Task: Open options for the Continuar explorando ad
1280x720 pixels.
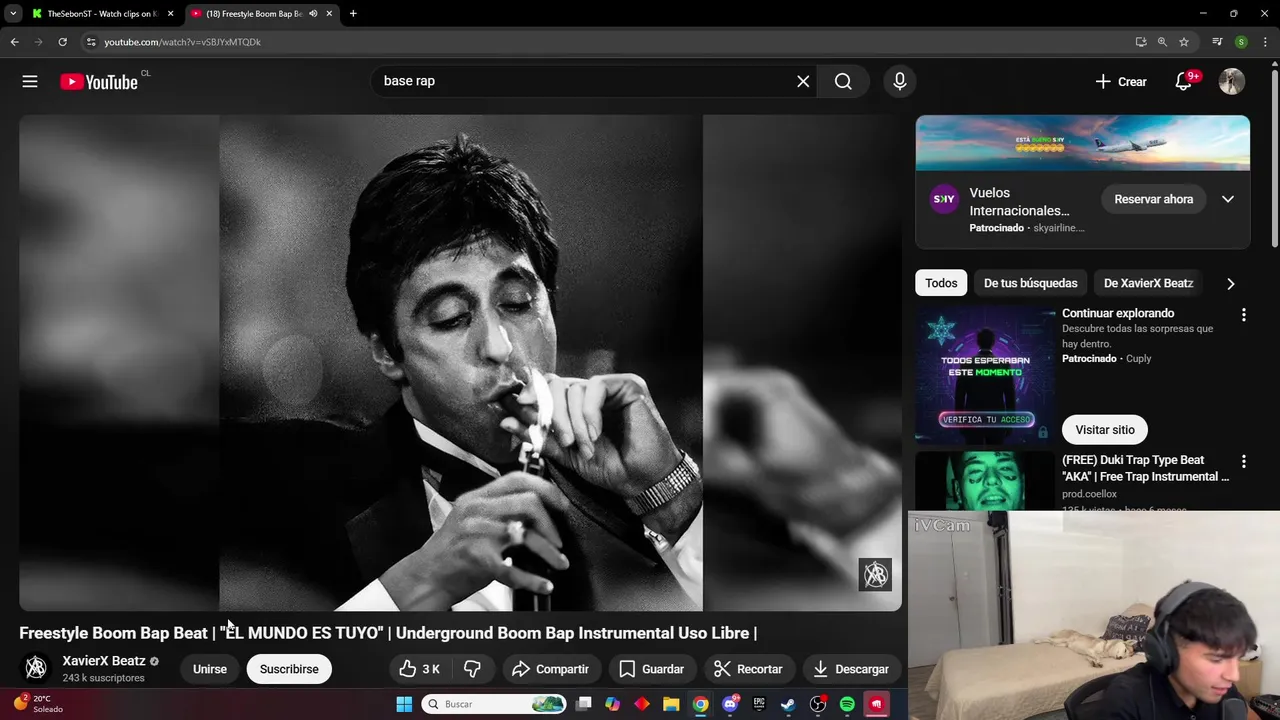Action: click(1244, 315)
